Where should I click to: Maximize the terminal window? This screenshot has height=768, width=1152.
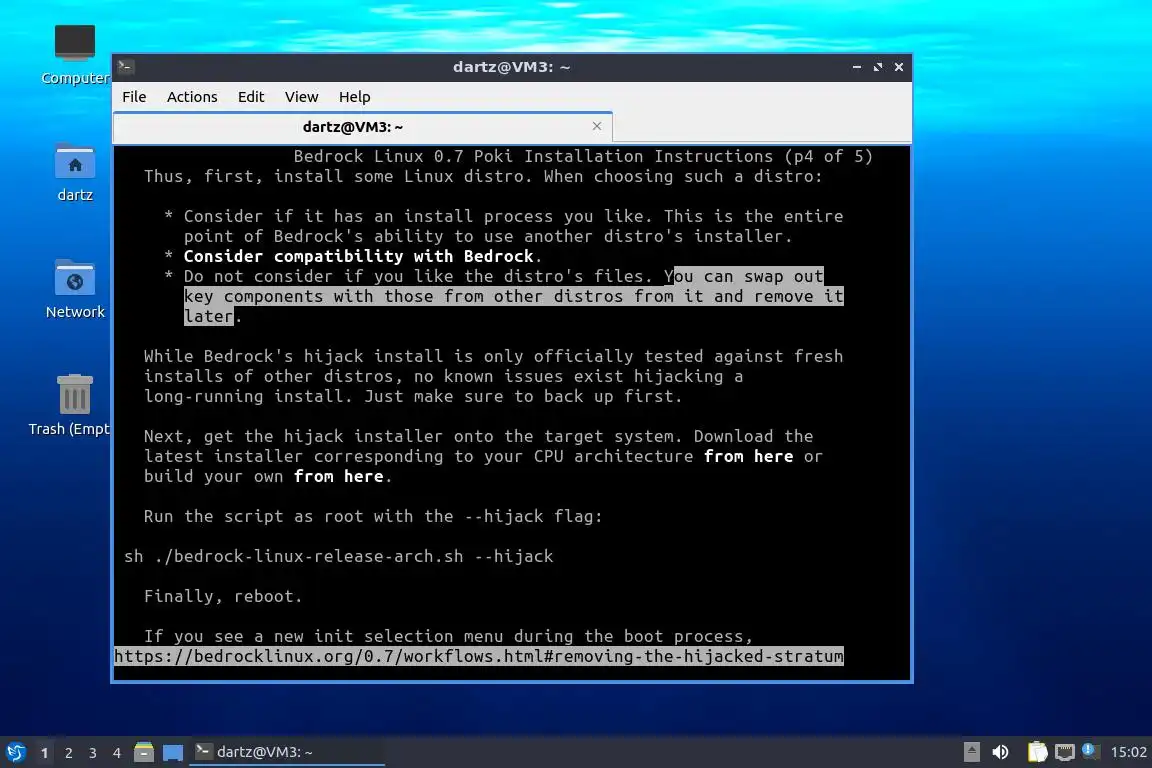877,67
